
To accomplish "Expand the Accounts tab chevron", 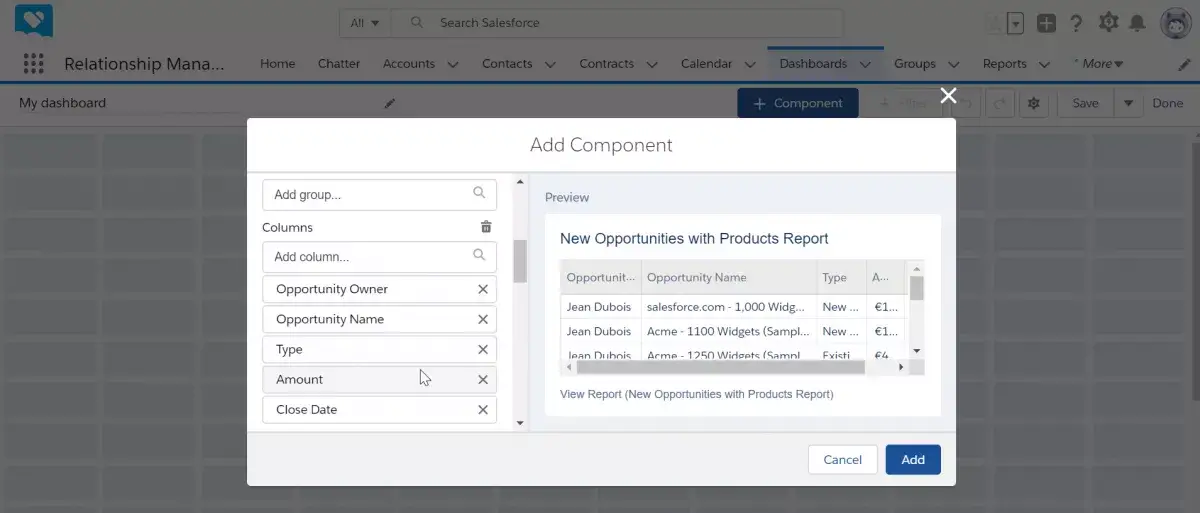I will point(453,64).
